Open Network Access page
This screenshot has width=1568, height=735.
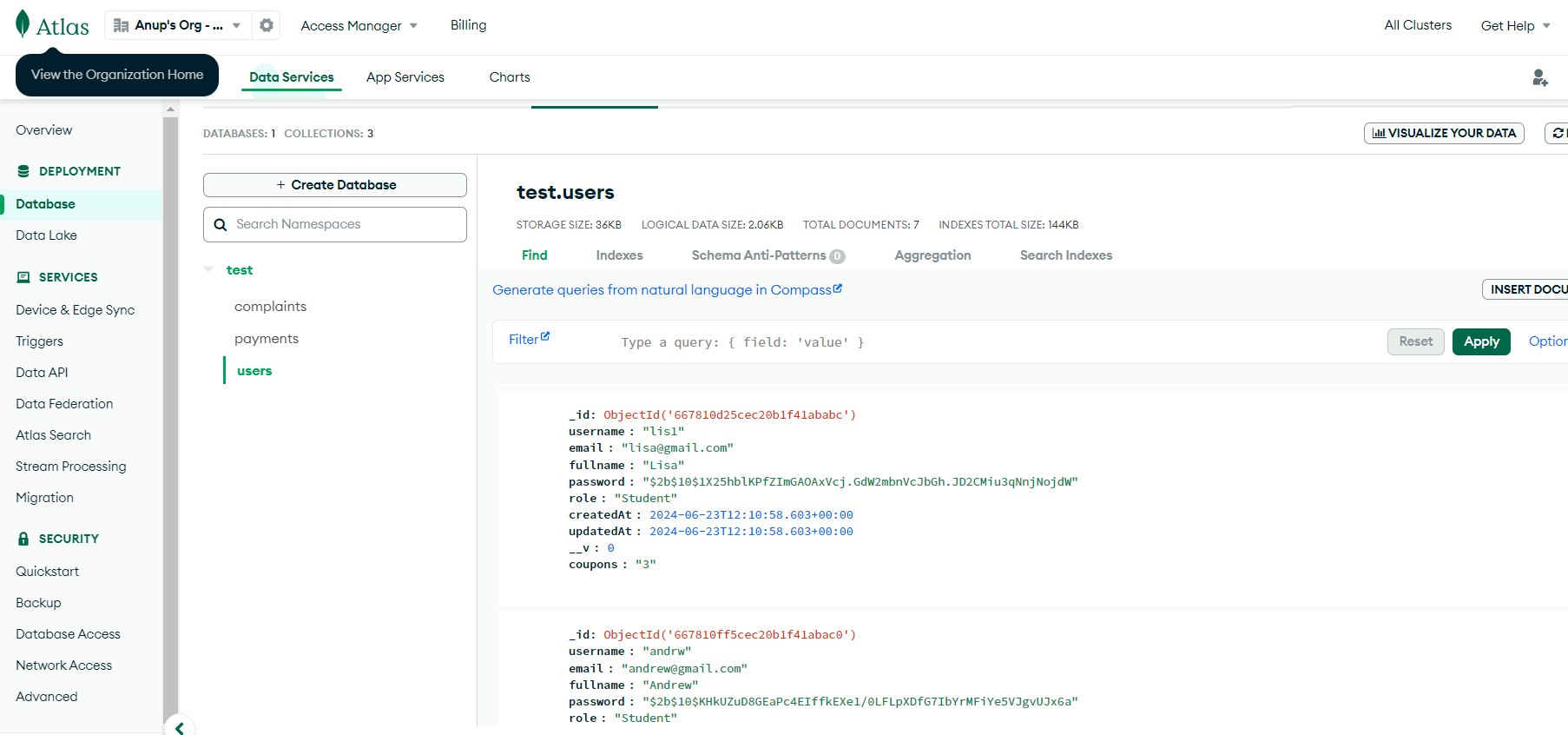pos(64,665)
